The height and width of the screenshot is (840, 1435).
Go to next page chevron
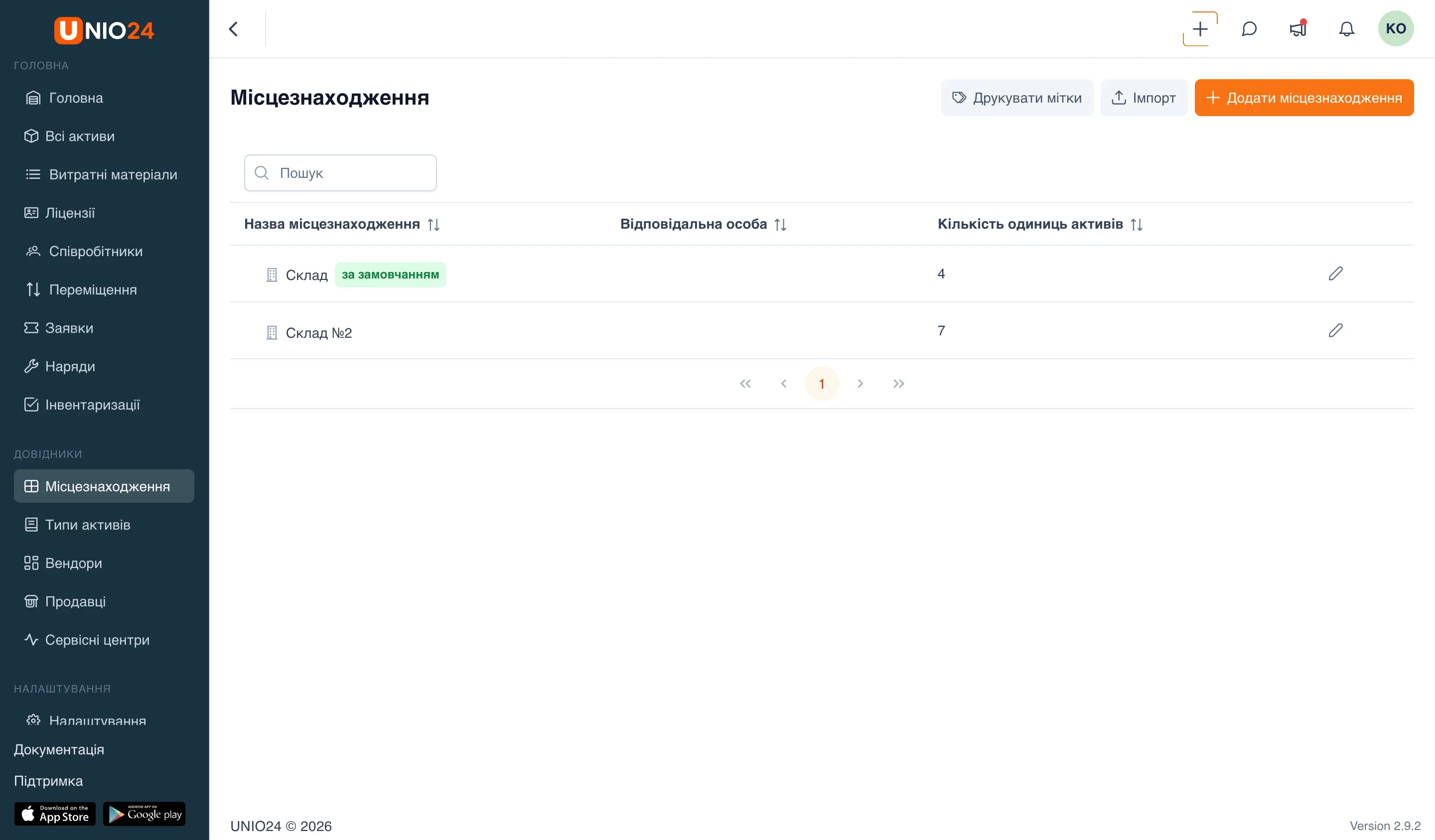coord(860,384)
